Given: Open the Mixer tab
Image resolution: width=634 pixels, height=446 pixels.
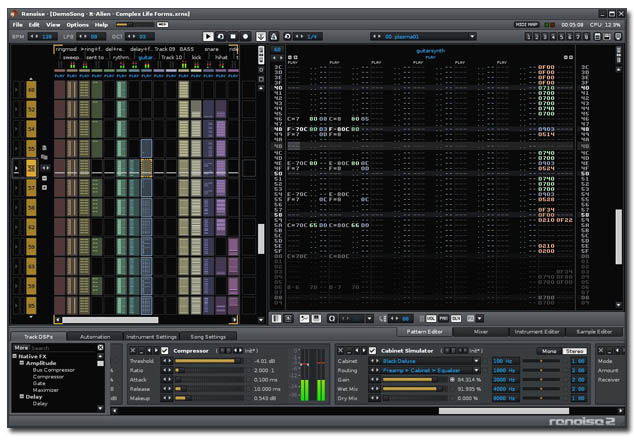Looking at the screenshot, I should click(x=481, y=332).
